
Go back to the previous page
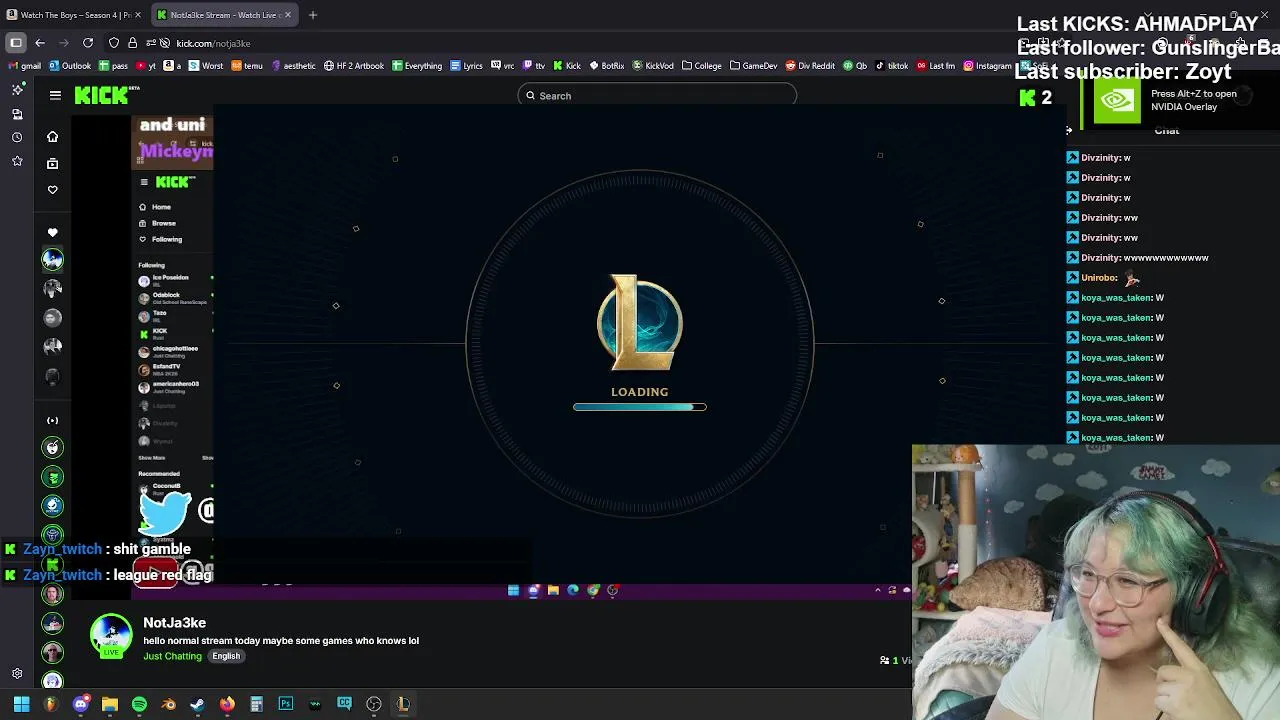pyautogui.click(x=40, y=43)
